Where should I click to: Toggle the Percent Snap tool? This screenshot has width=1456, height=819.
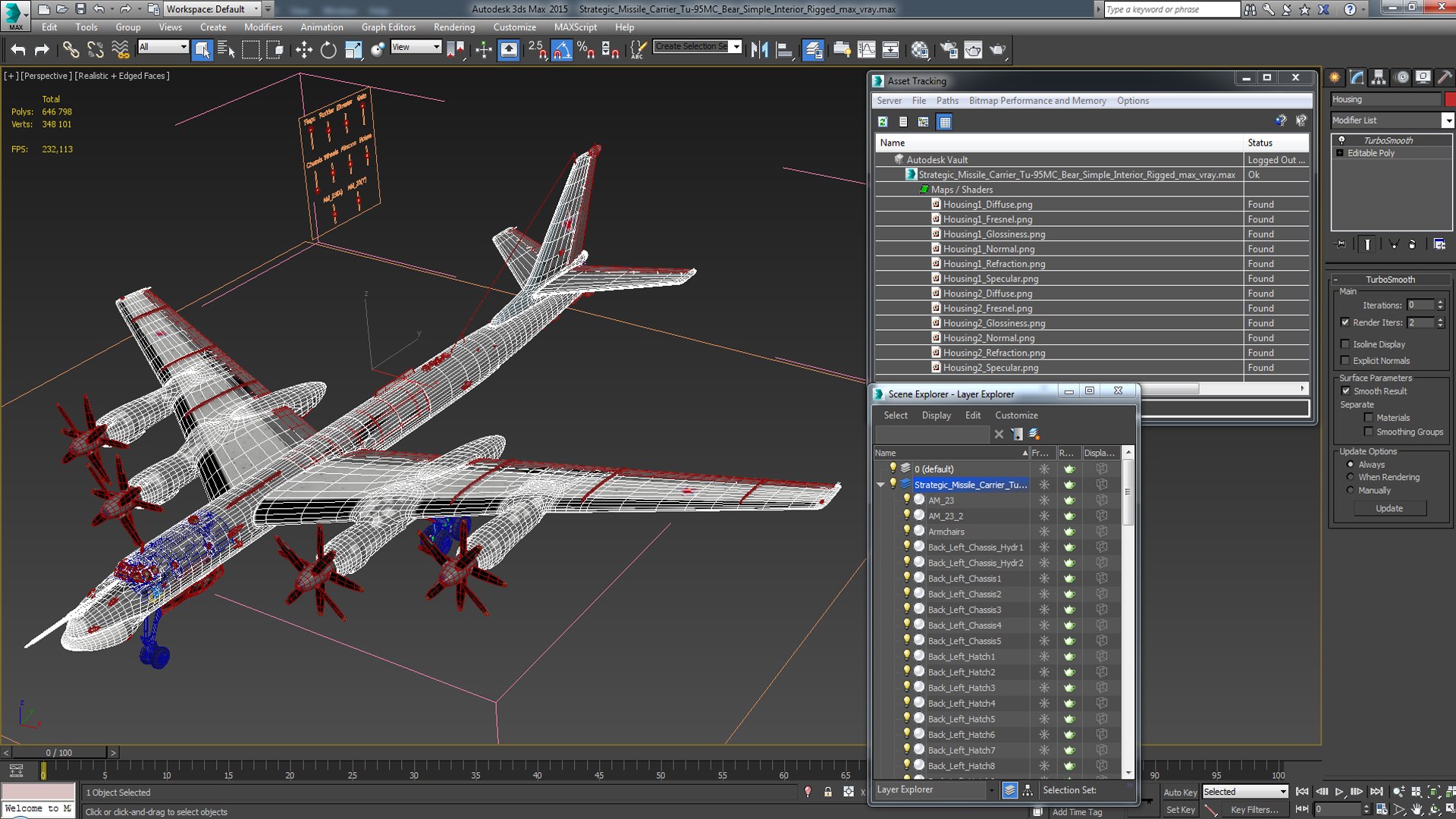tap(586, 50)
